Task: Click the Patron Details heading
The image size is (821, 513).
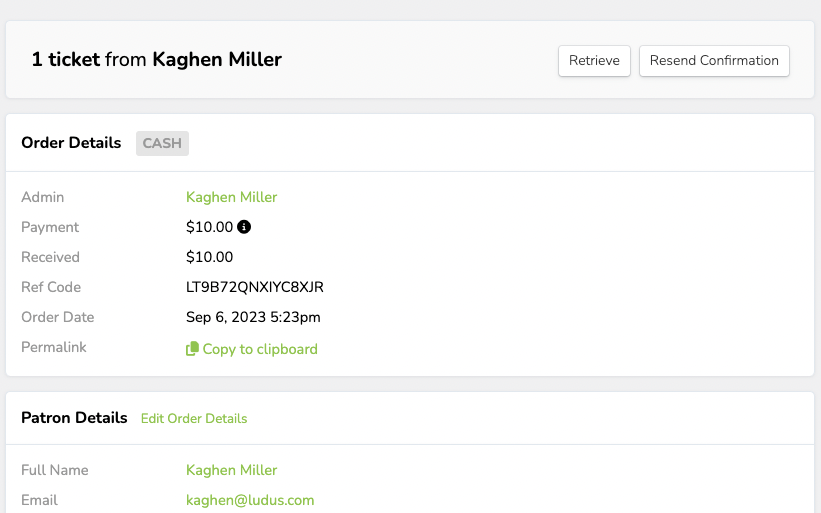Action: tap(74, 418)
